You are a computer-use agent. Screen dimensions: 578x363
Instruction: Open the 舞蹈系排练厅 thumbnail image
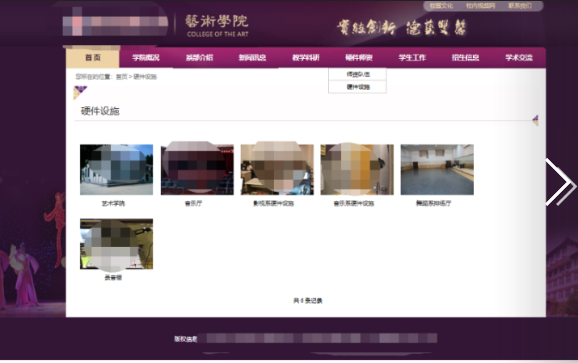pos(437,170)
